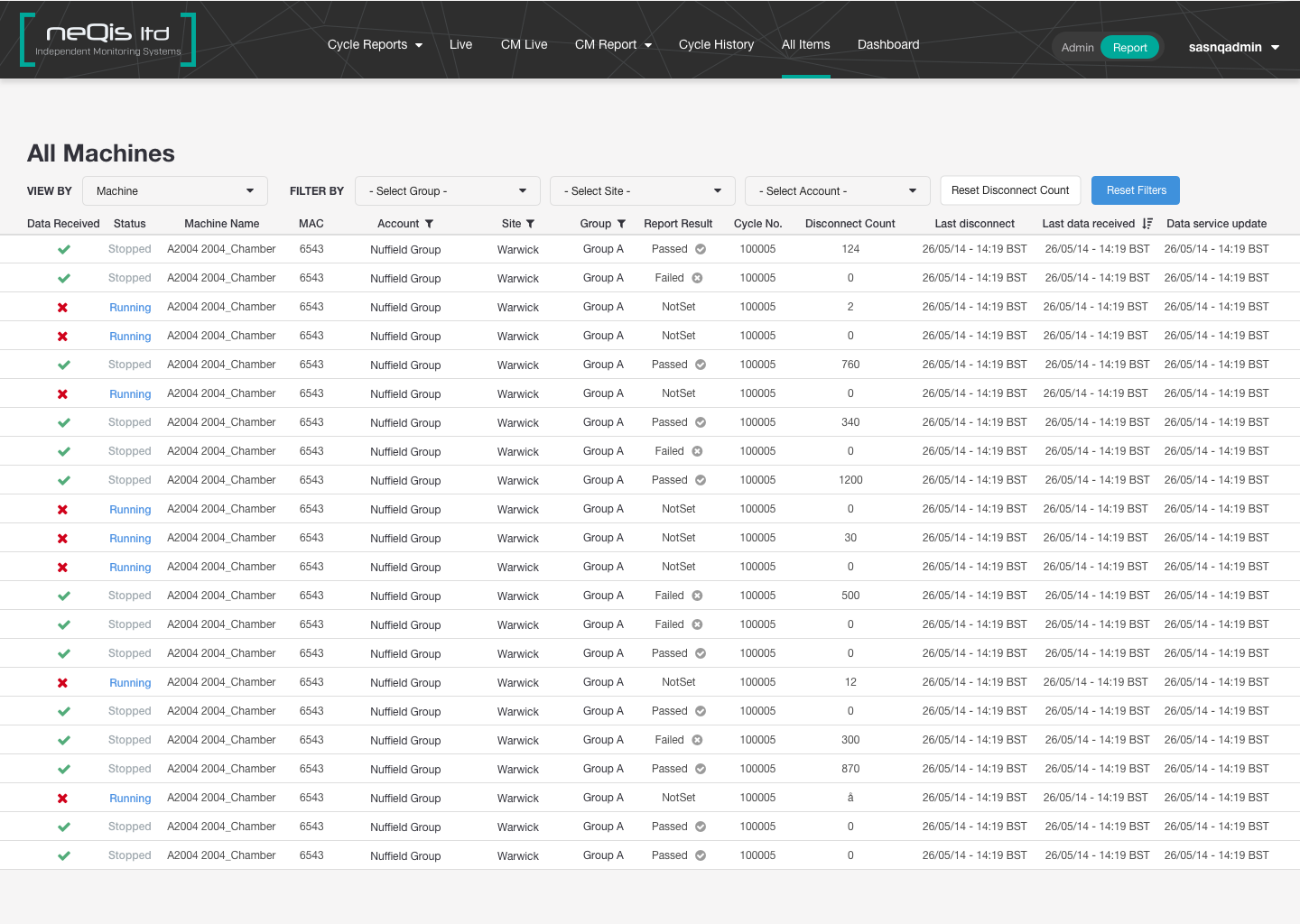Switch to Admin mode
Image resolution: width=1300 pixels, height=924 pixels.
pos(1078,46)
